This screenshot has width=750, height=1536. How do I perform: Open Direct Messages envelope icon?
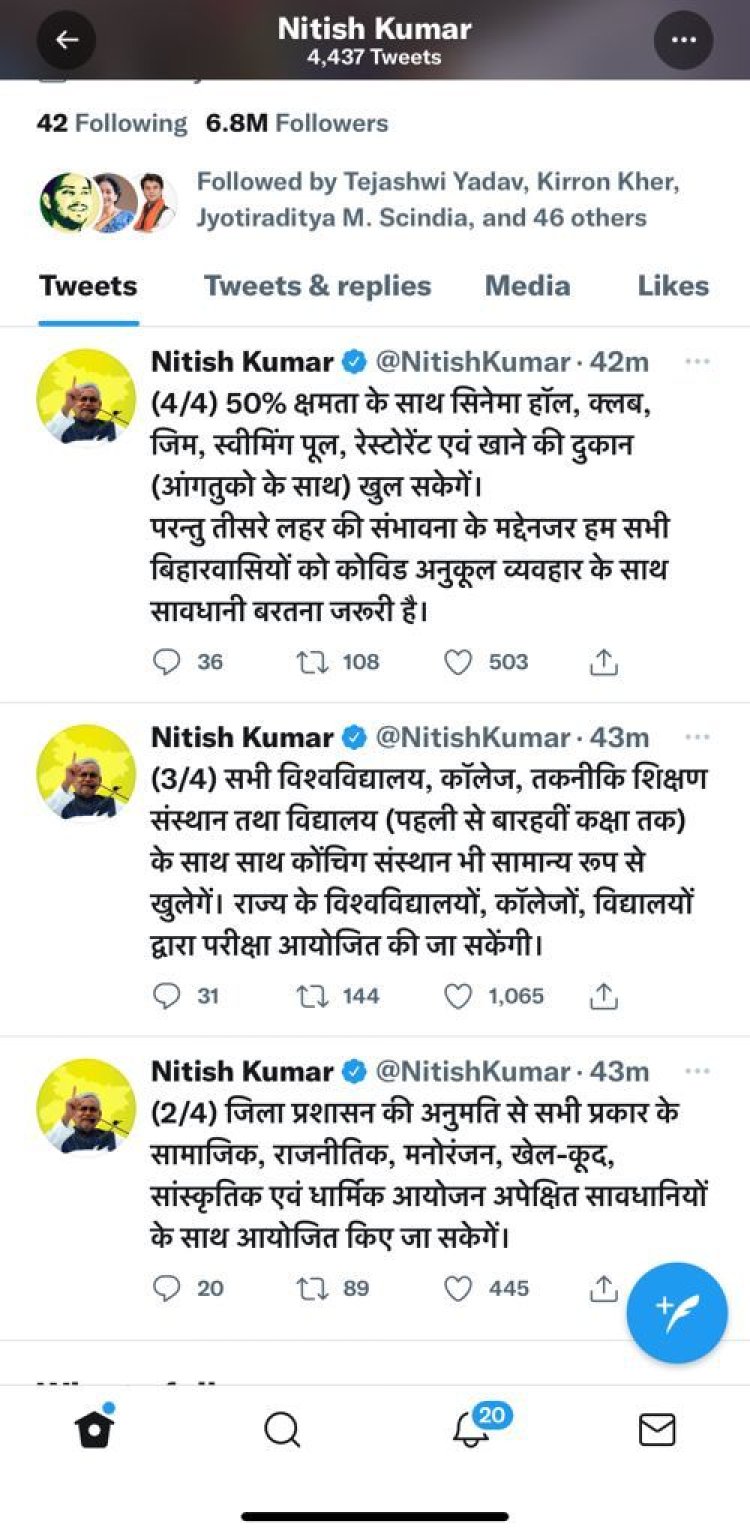tap(657, 1430)
